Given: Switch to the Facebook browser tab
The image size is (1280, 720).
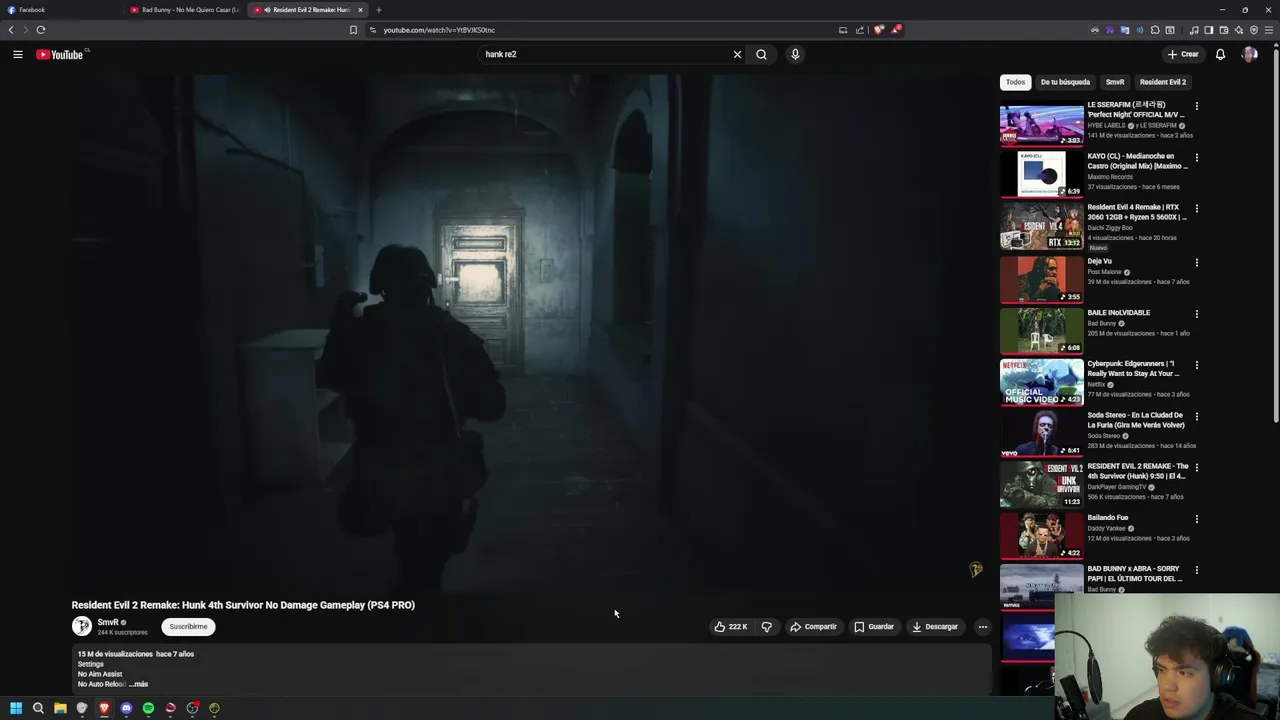Looking at the screenshot, I should 60,10.
